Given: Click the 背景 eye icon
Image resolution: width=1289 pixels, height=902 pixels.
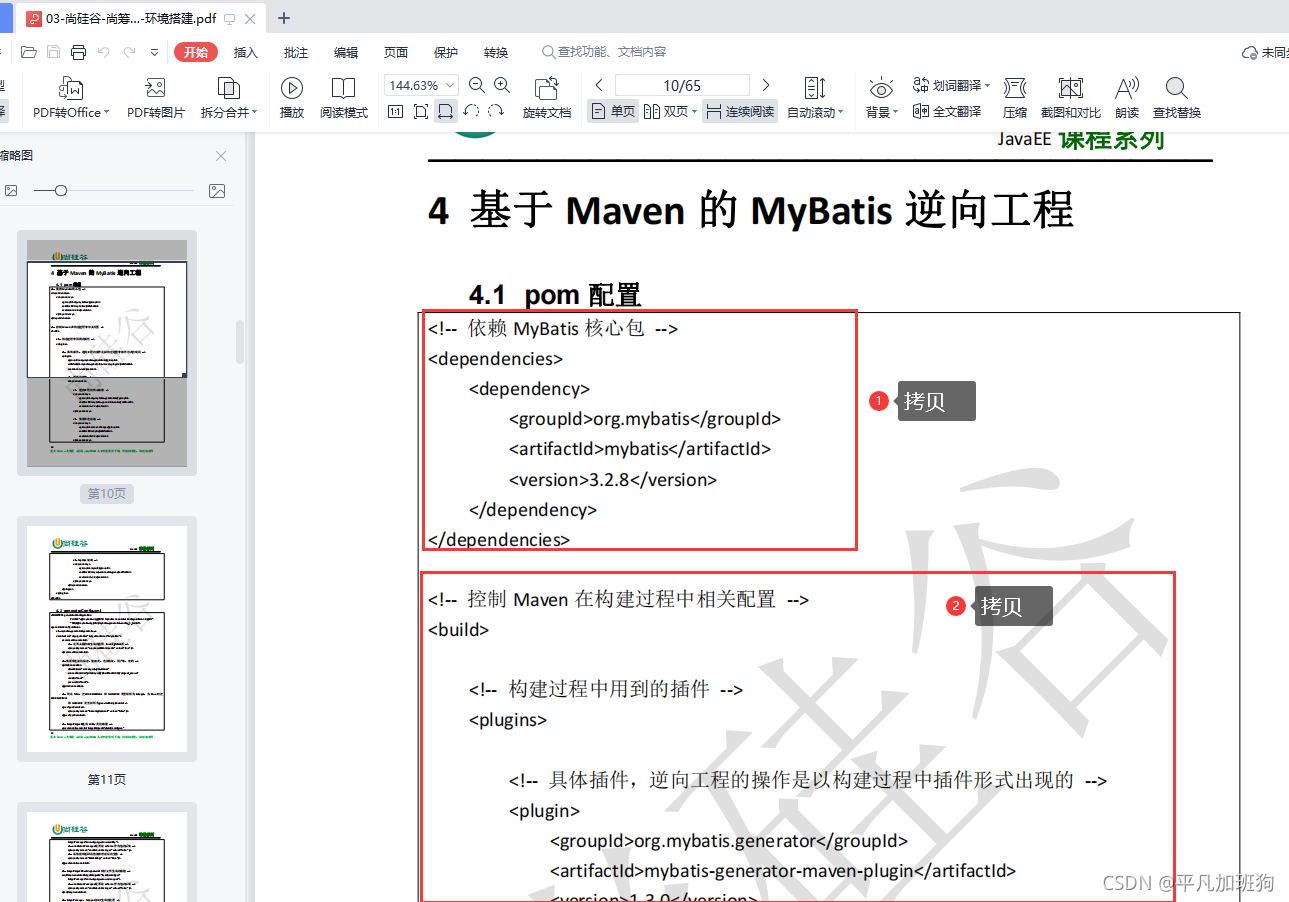Looking at the screenshot, I should (881, 88).
